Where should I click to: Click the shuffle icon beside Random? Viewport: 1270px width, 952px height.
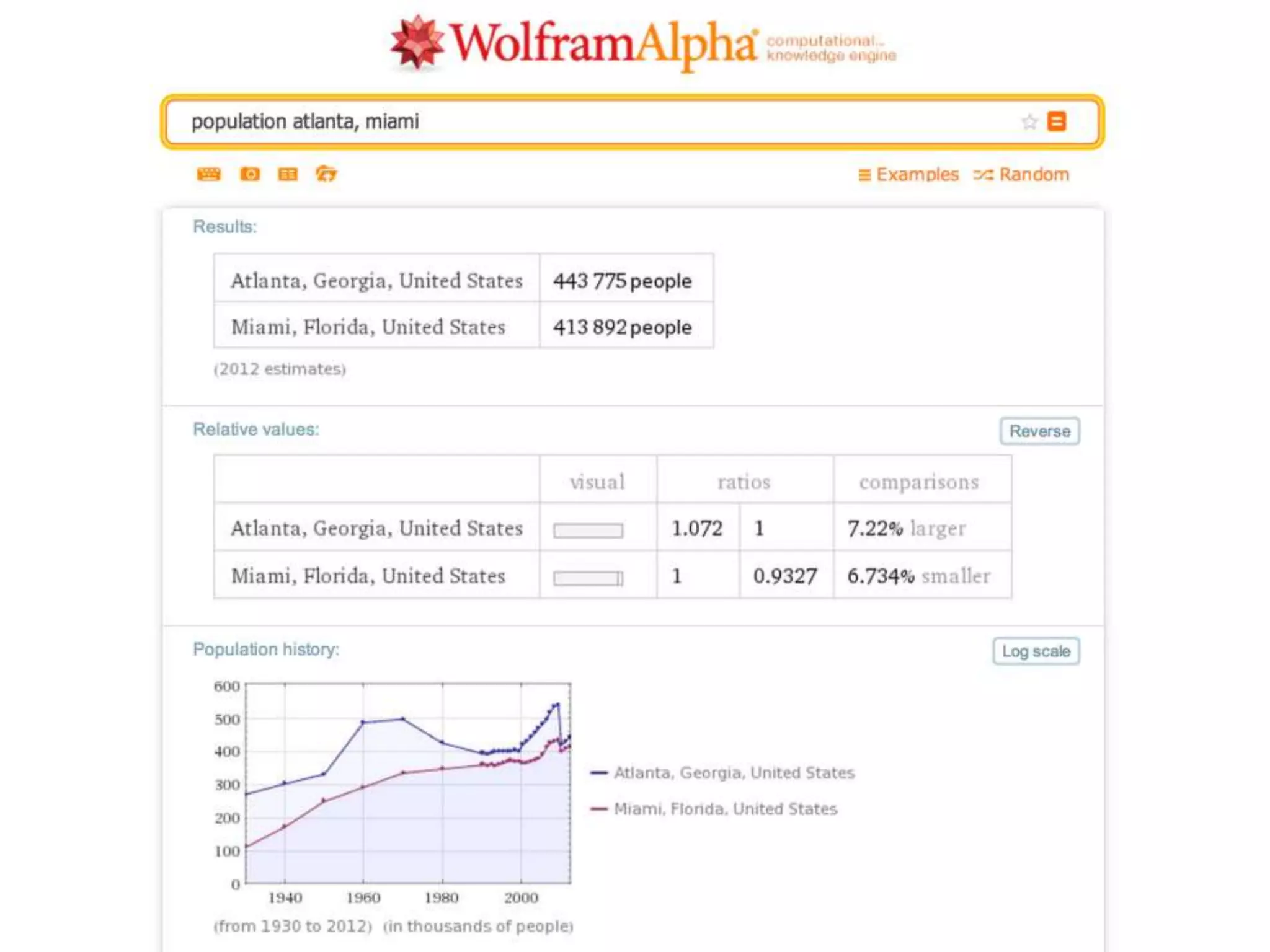[x=983, y=175]
